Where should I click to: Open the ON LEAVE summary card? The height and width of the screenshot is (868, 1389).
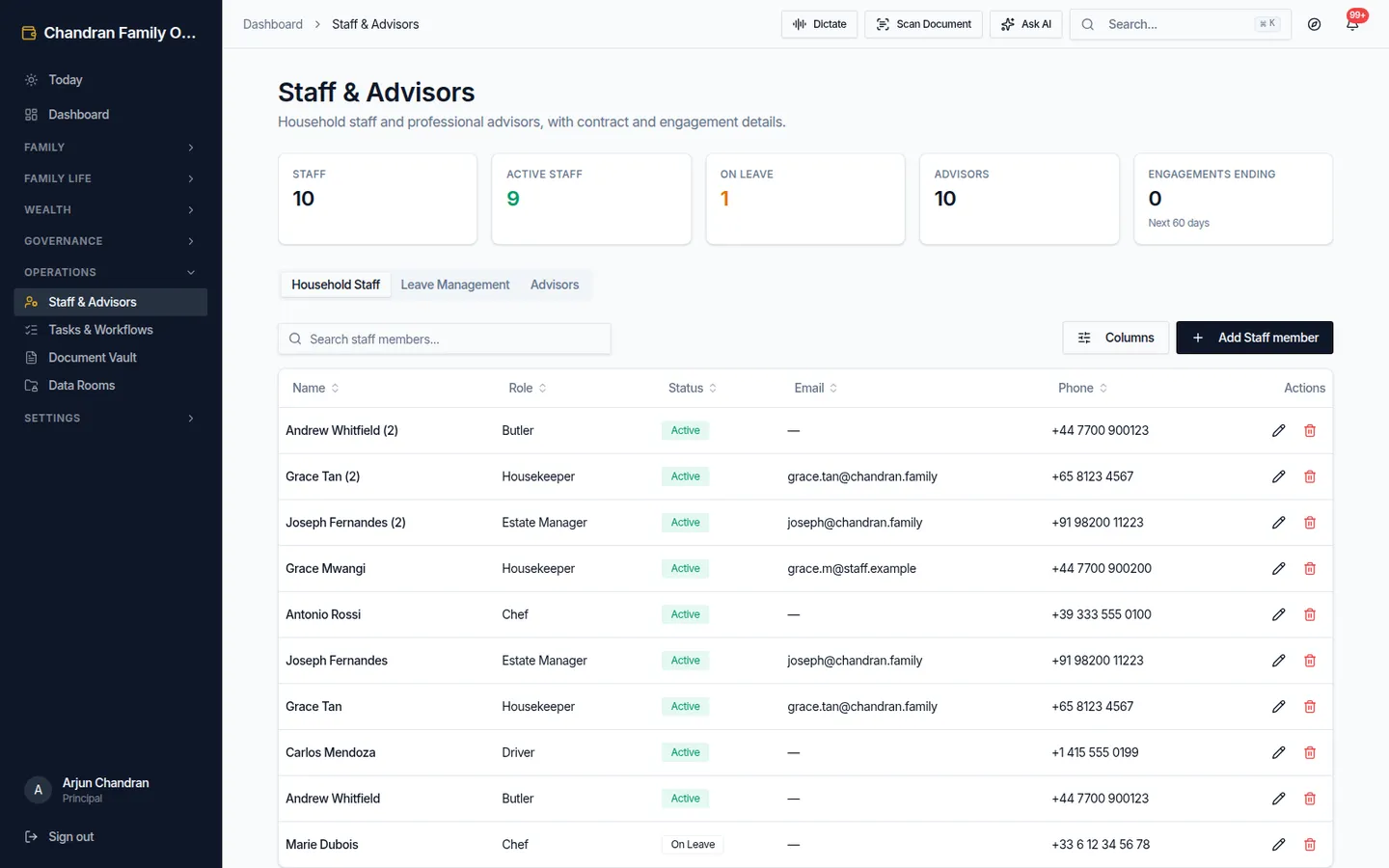(x=805, y=200)
